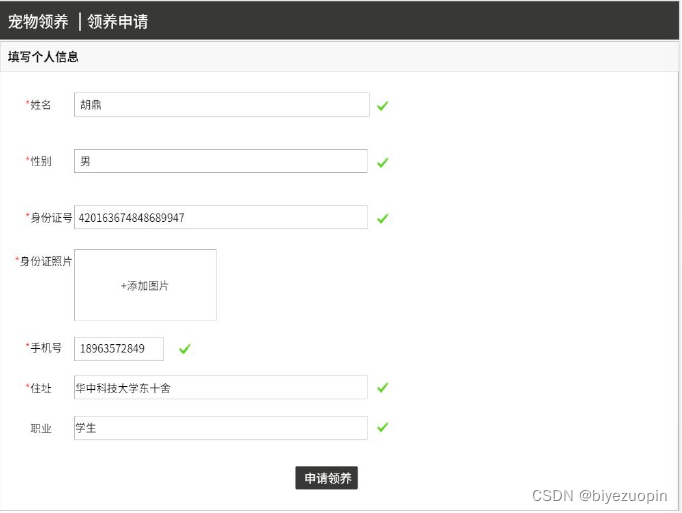Click the green checkmark beside 姓名

[383, 106]
